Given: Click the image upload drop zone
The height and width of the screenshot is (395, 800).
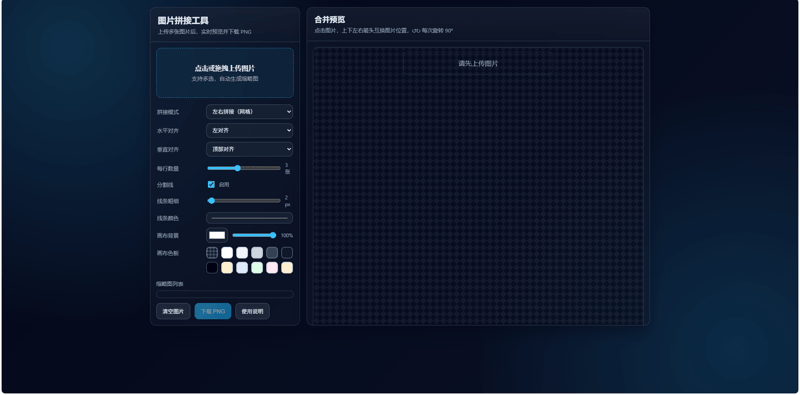Looking at the screenshot, I should point(225,73).
